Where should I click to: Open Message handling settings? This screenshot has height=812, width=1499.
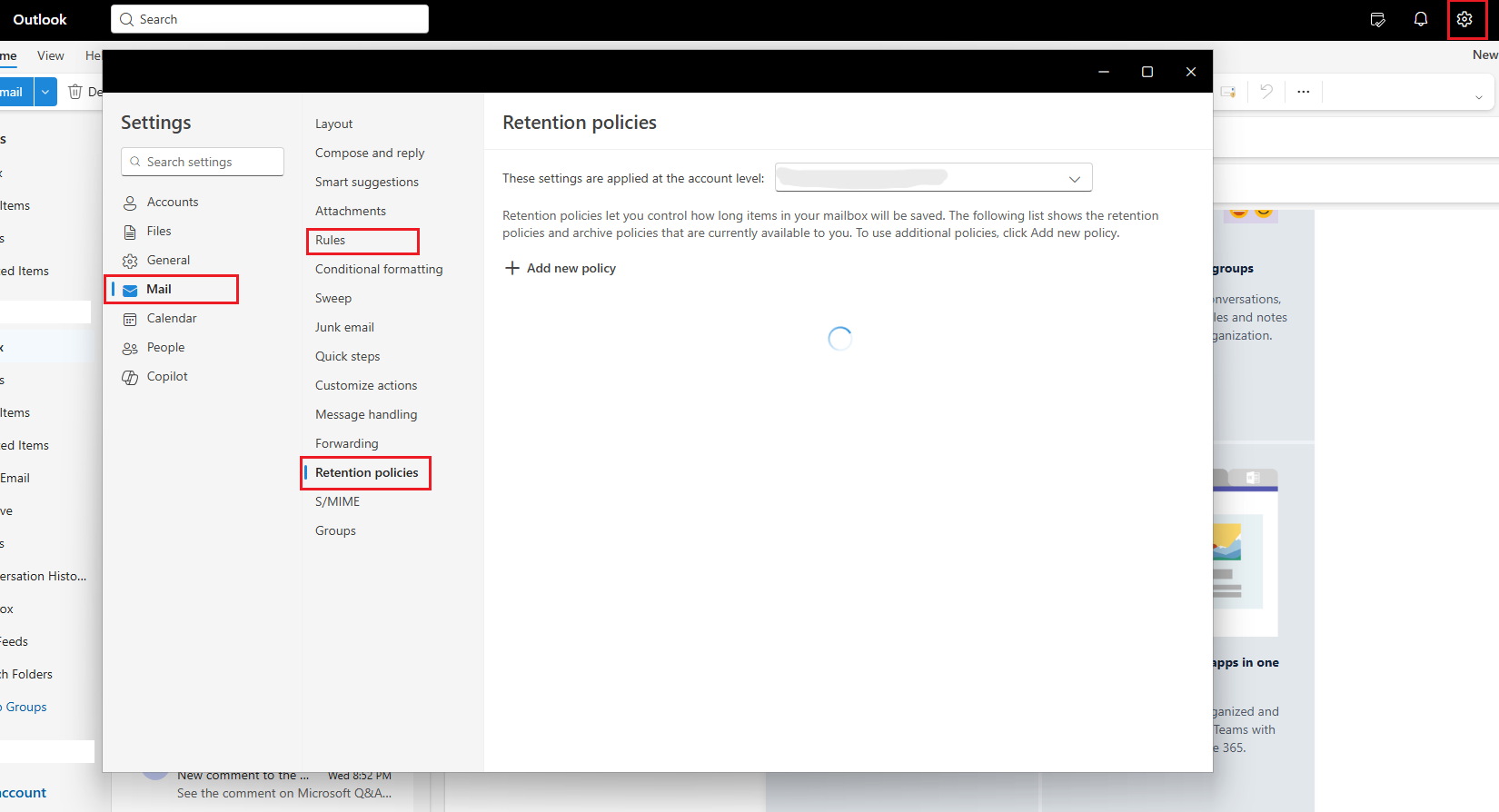pos(366,414)
